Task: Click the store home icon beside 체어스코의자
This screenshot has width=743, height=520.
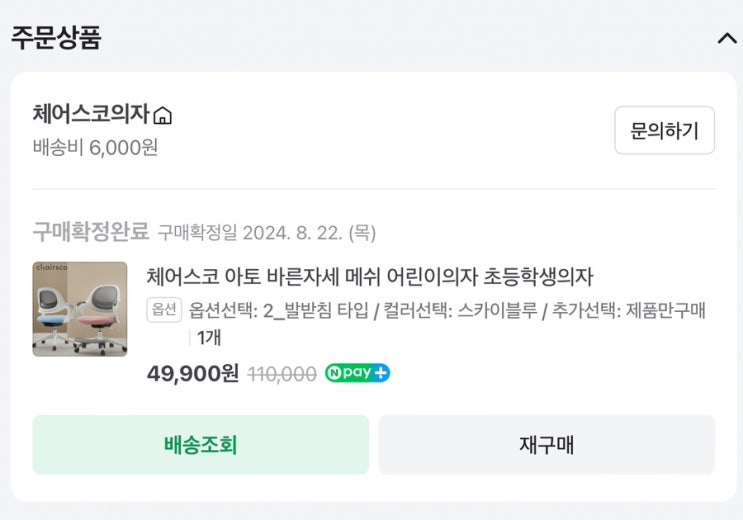Action: pos(163,116)
